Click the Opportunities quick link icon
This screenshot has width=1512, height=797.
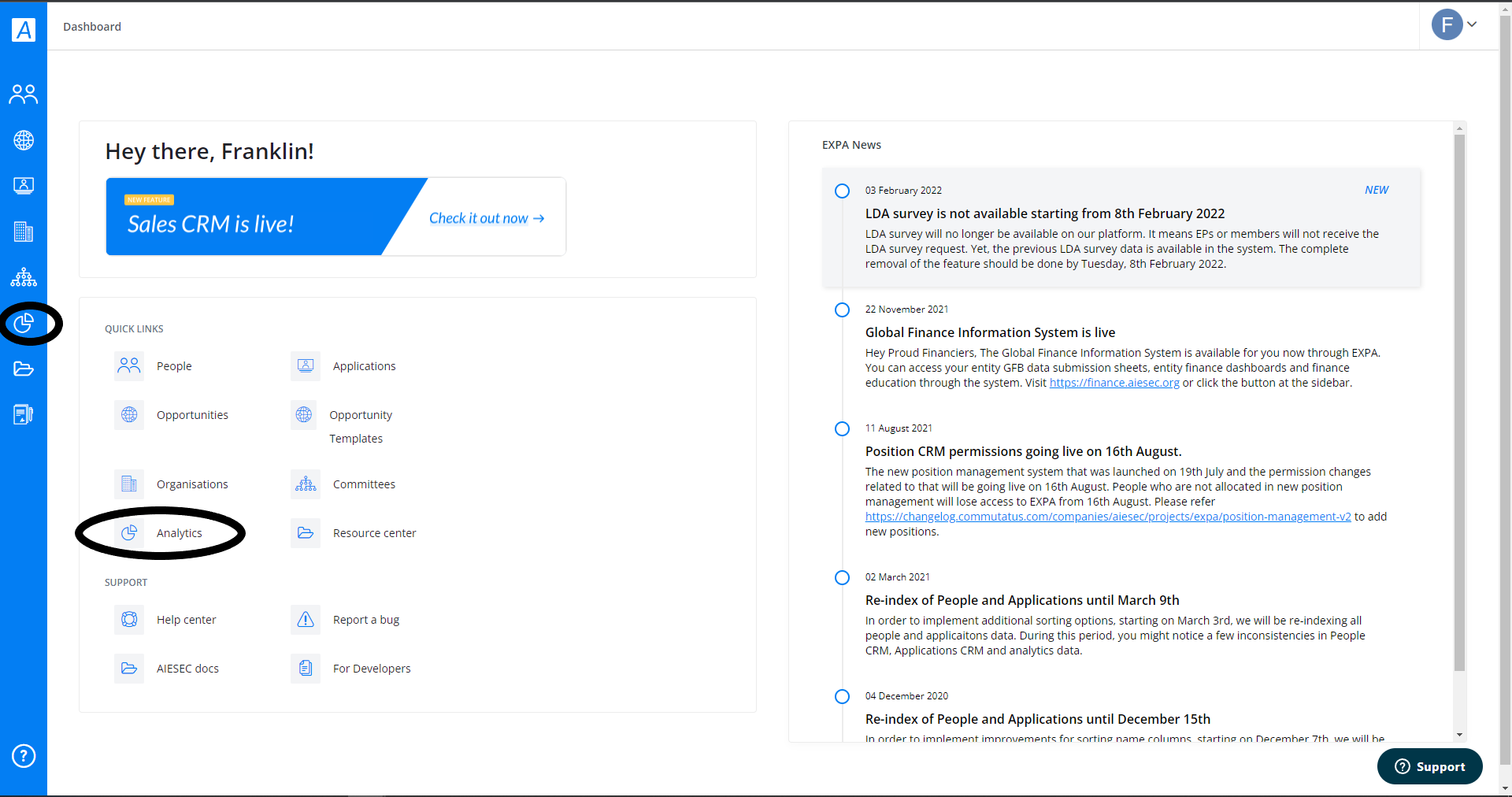click(129, 415)
